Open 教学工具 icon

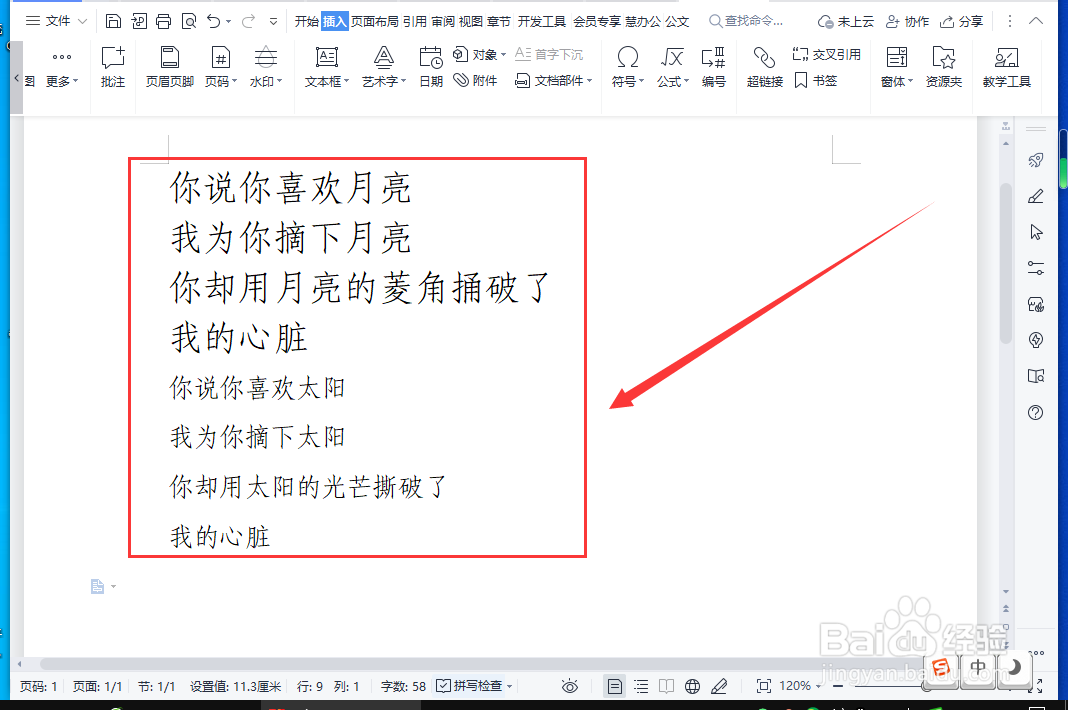click(1007, 68)
